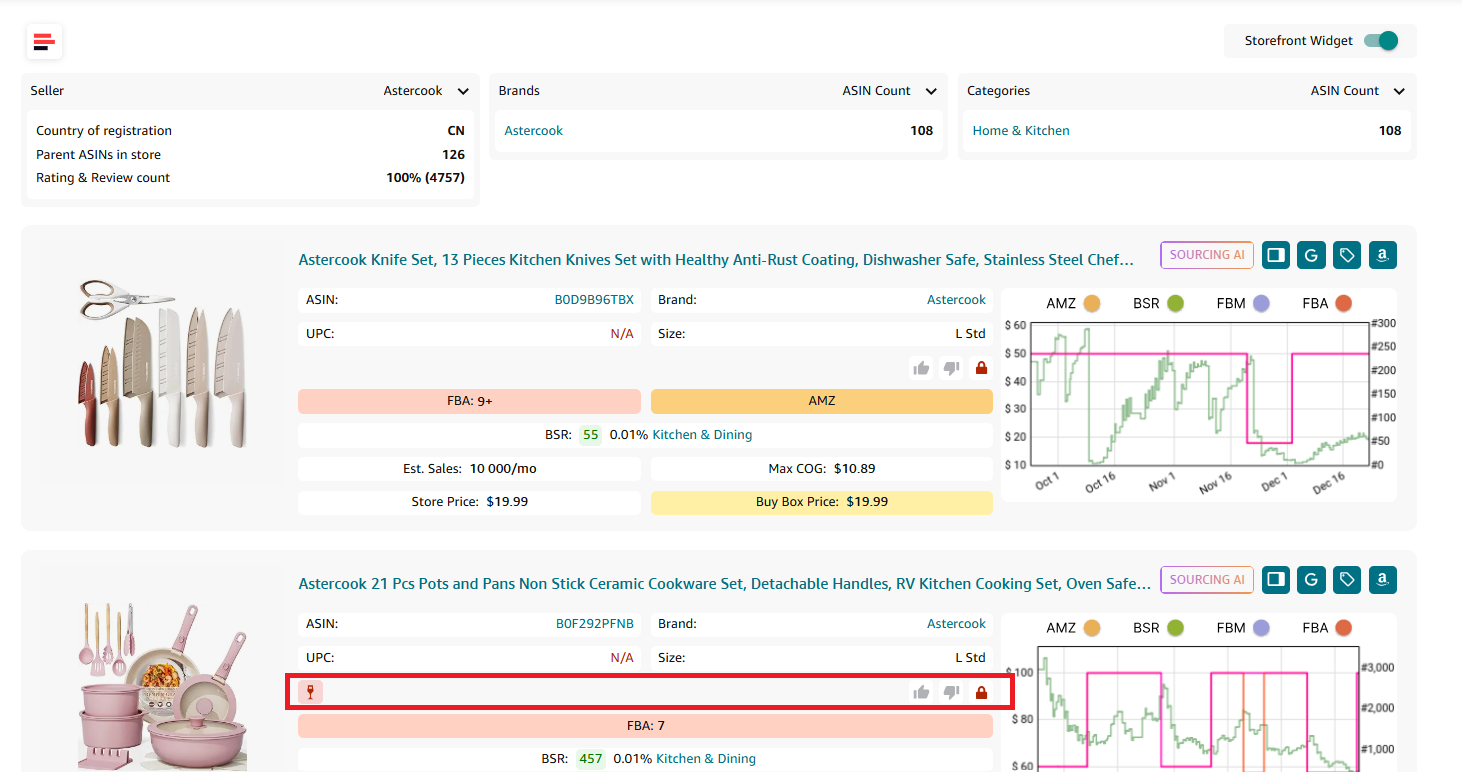Click the tag icon on the cookware set row

pyautogui.click(x=1346, y=579)
